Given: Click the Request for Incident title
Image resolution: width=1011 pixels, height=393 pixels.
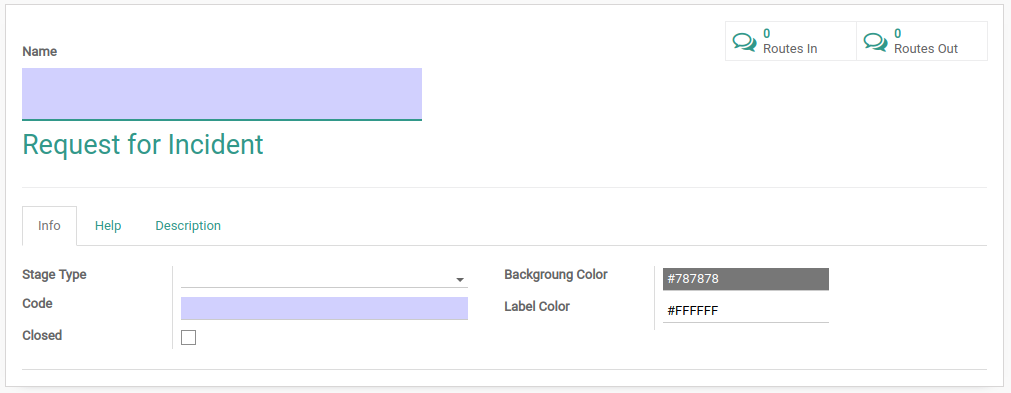Looking at the screenshot, I should 143,145.
